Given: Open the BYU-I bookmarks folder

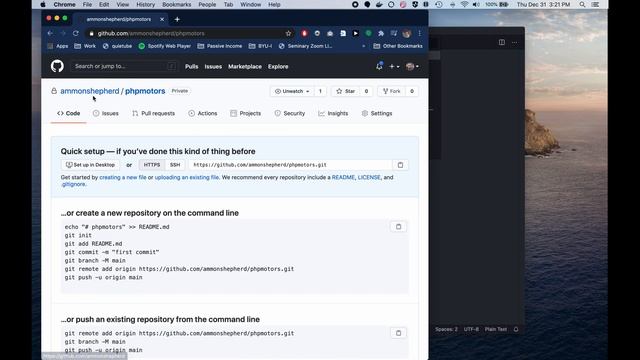Looking at the screenshot, I should click(260, 46).
